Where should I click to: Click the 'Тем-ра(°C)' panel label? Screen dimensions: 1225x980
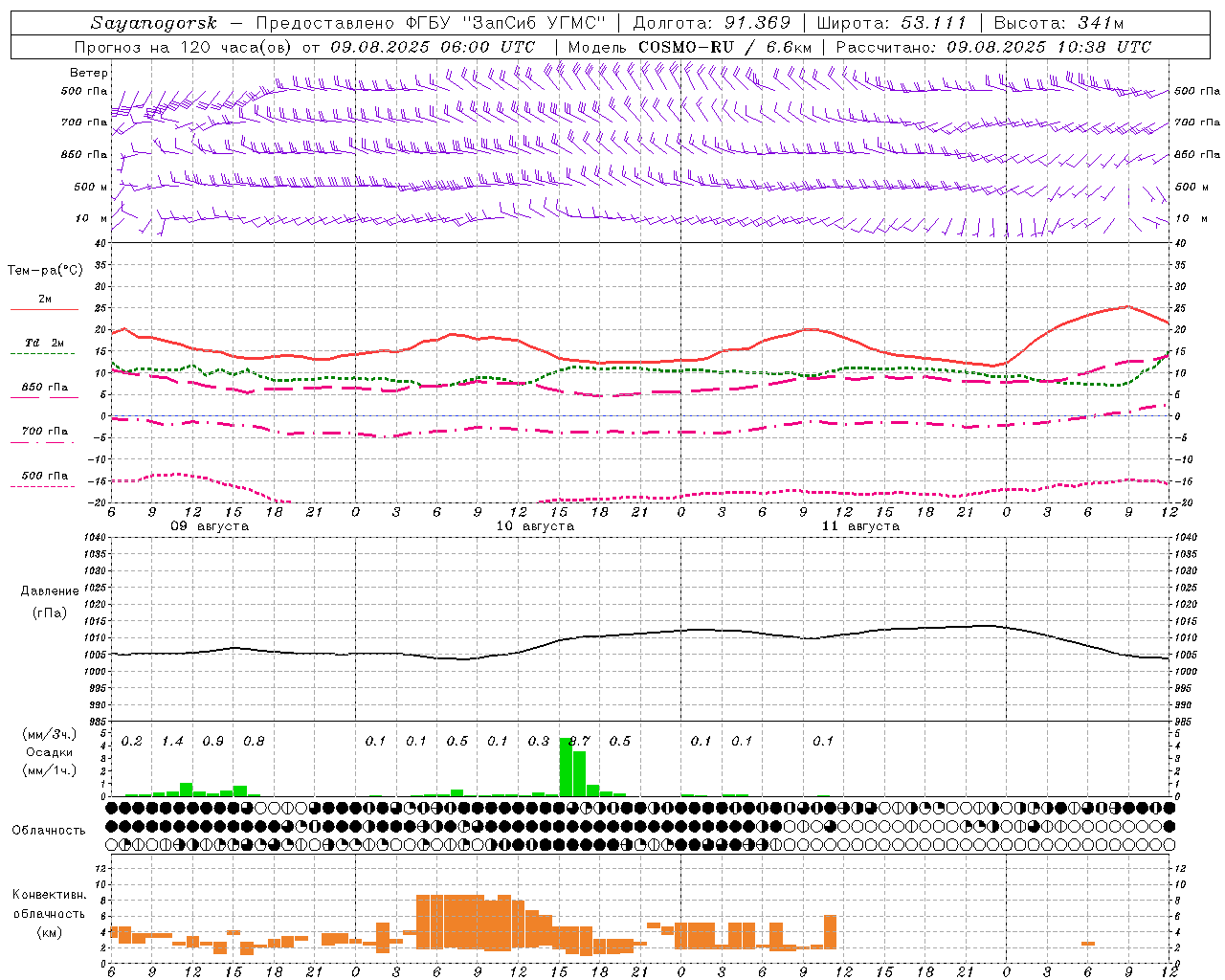[45, 271]
